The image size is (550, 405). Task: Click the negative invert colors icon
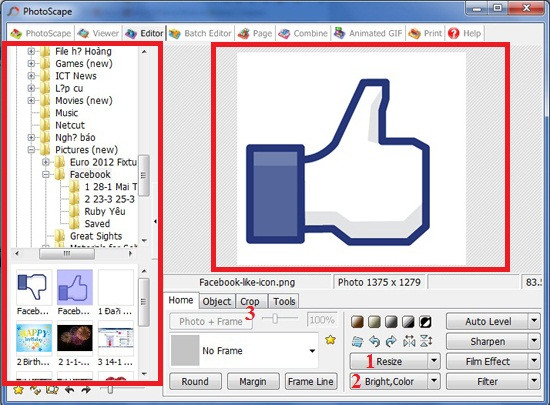pyautogui.click(x=425, y=322)
